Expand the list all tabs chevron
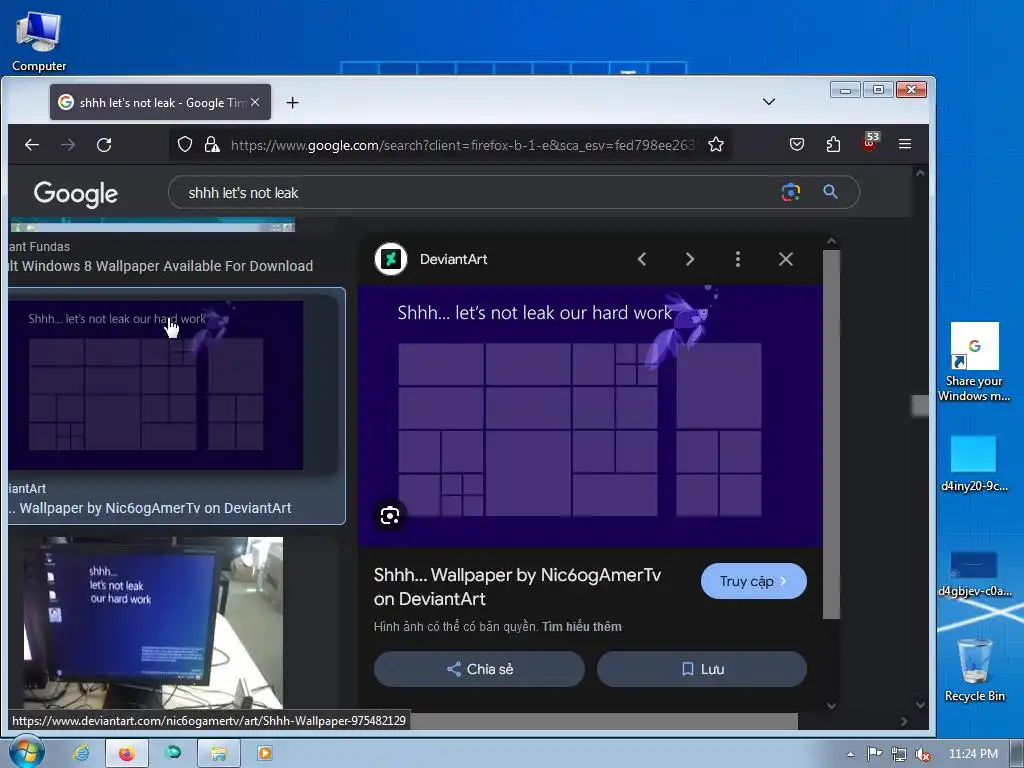This screenshot has width=1024, height=768. (769, 102)
